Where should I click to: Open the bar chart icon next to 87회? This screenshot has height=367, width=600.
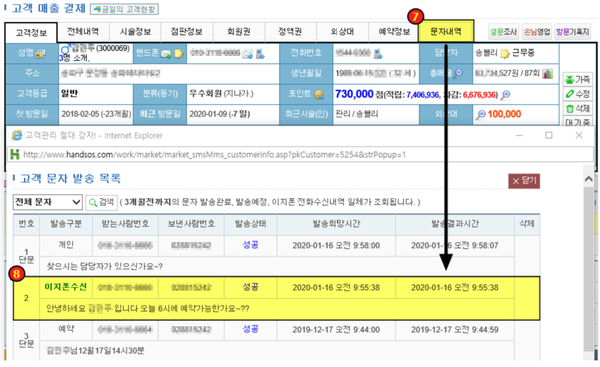click(x=548, y=73)
